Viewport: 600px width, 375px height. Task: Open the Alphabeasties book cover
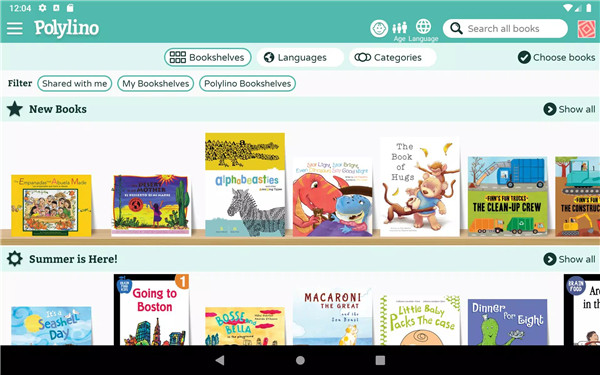point(245,184)
